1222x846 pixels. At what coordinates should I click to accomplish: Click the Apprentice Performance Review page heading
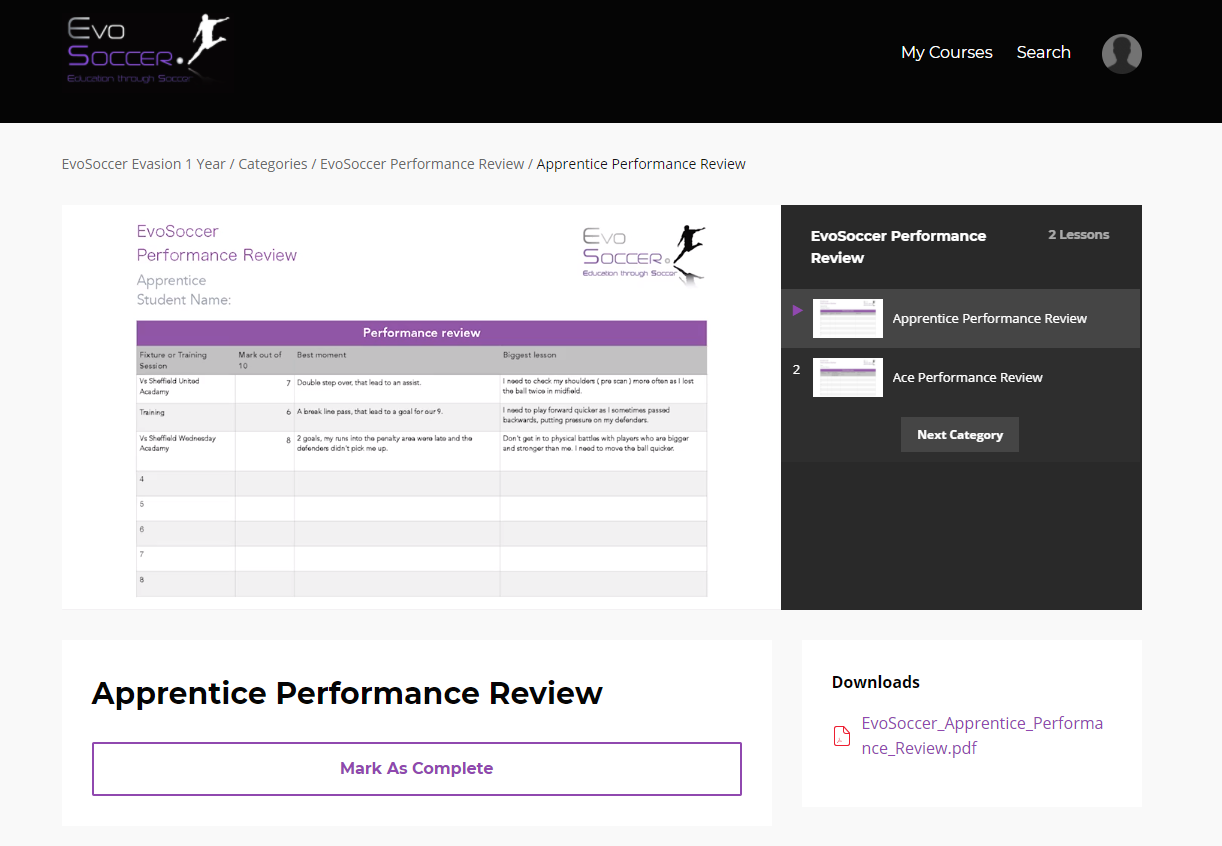(x=347, y=693)
